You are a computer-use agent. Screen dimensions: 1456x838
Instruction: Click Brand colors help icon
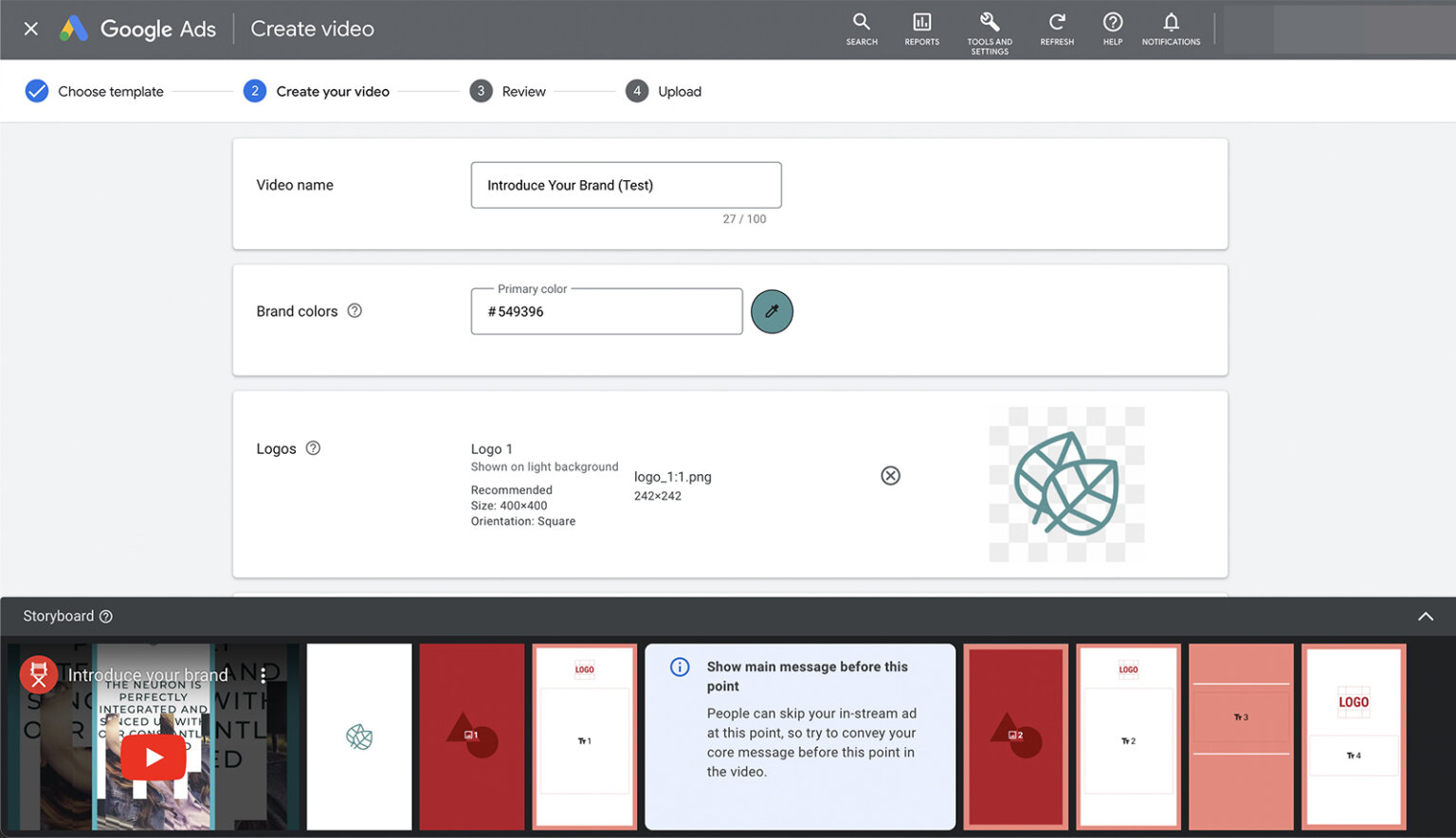pos(355,311)
